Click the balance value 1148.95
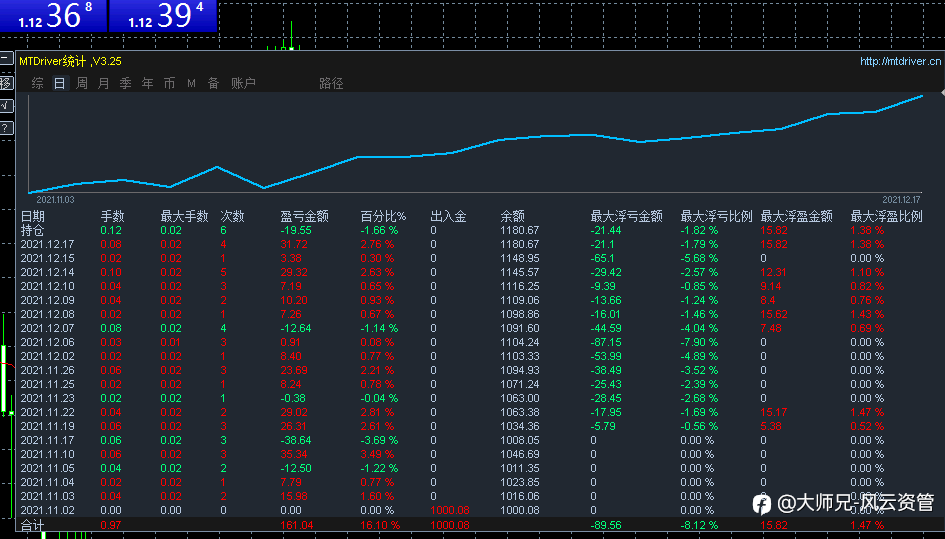This screenshot has width=945, height=539. click(x=520, y=258)
